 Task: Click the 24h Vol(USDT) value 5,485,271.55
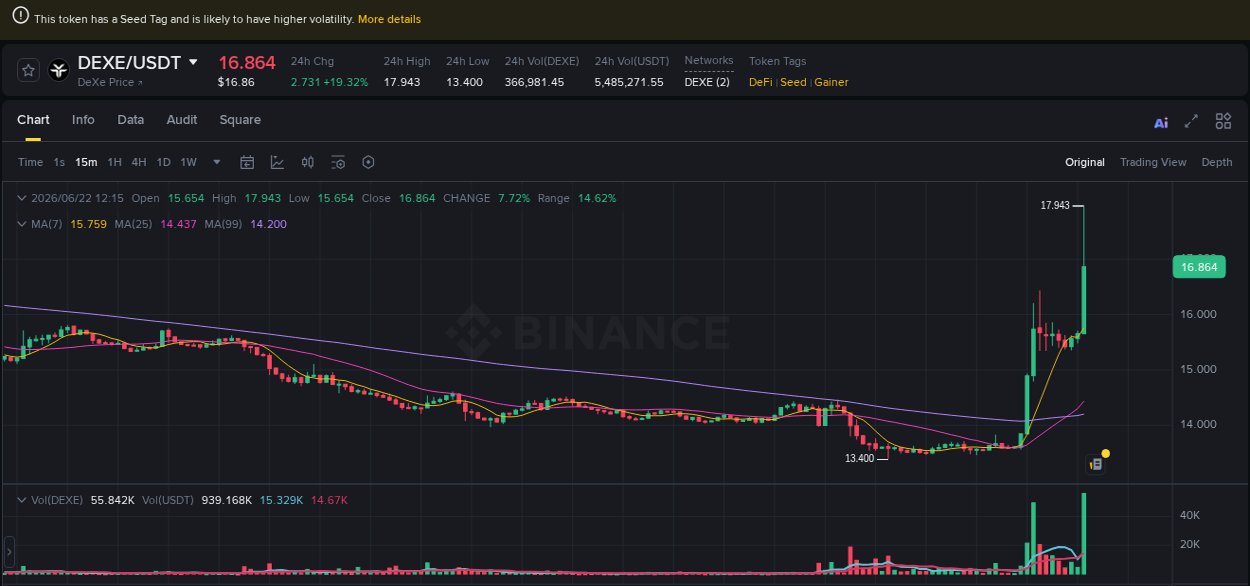(x=629, y=82)
